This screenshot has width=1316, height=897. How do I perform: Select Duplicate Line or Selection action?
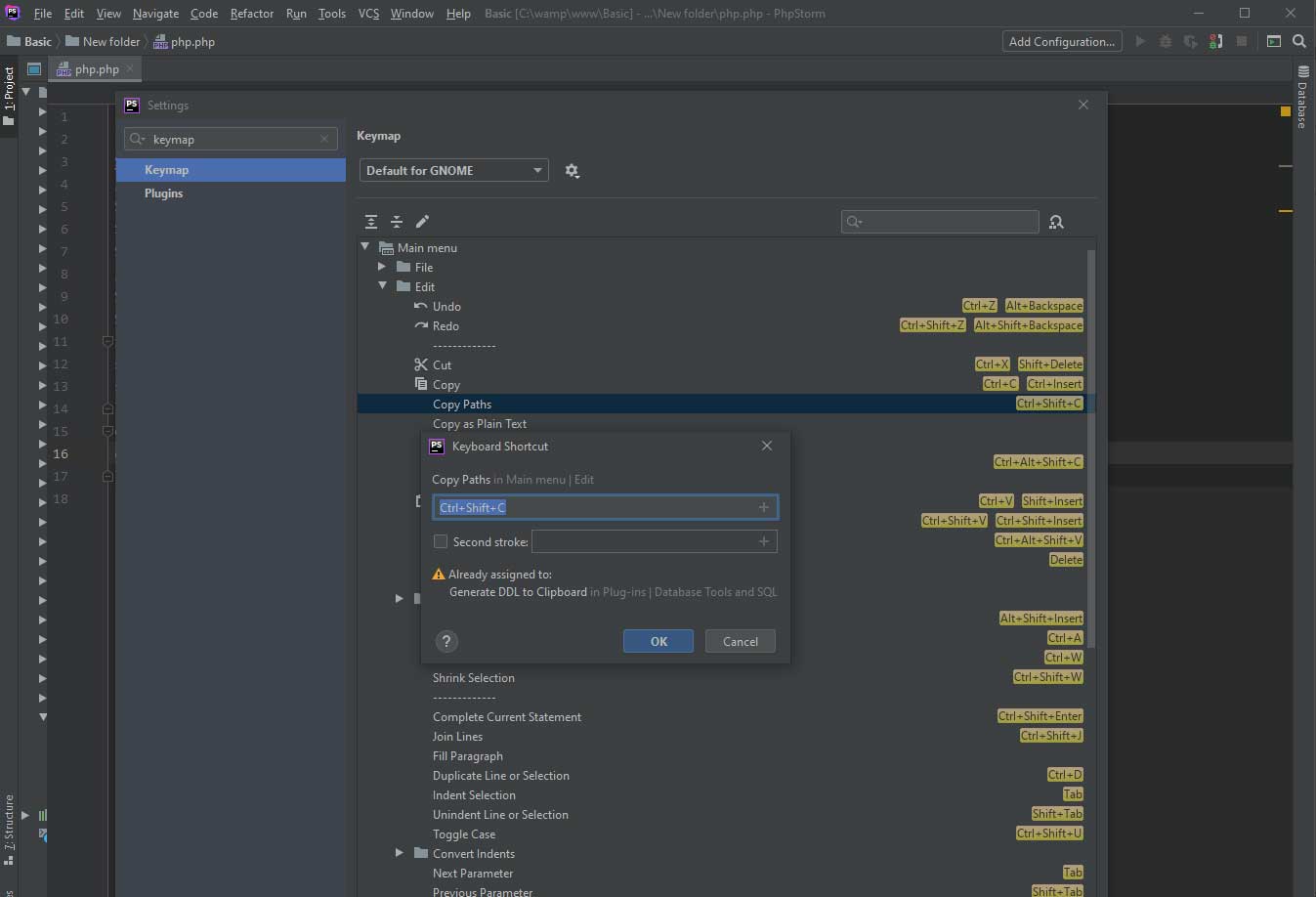501,775
